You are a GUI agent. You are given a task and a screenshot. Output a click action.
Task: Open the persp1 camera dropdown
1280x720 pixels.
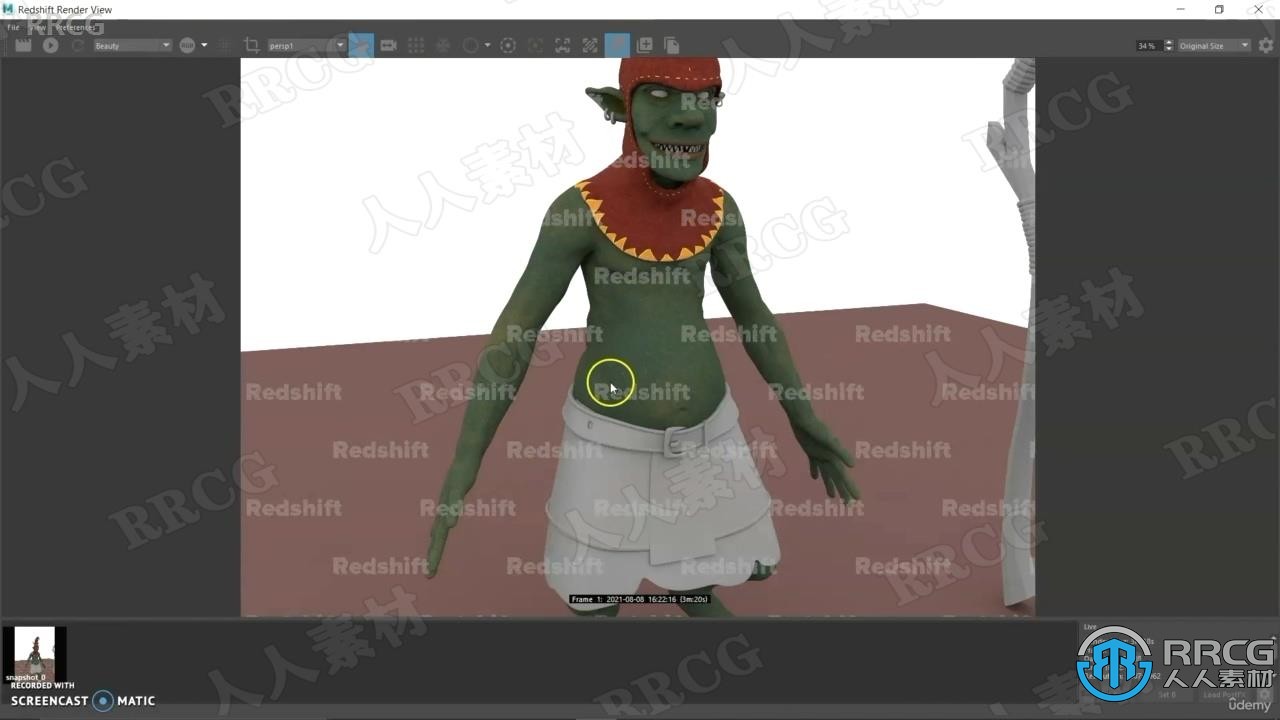(x=306, y=45)
